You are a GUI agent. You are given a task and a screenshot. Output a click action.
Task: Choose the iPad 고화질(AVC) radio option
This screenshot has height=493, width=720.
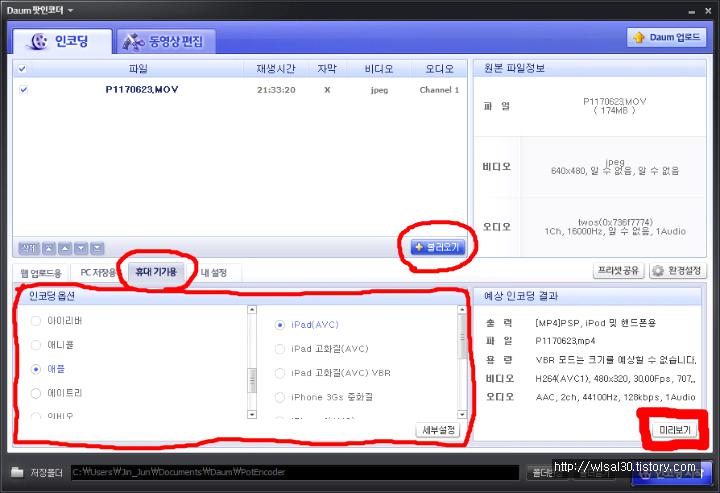(280, 349)
